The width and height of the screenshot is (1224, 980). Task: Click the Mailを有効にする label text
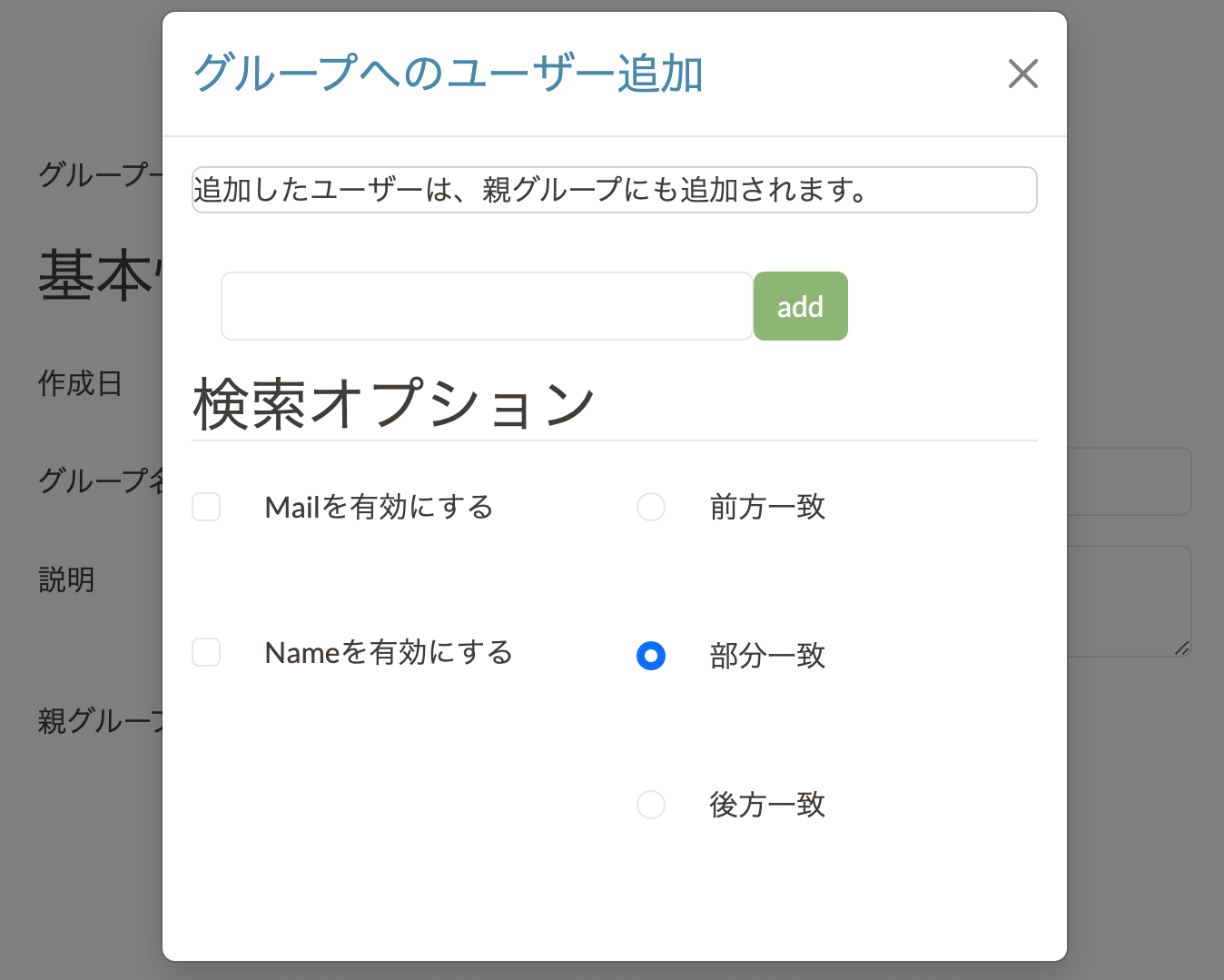click(379, 507)
